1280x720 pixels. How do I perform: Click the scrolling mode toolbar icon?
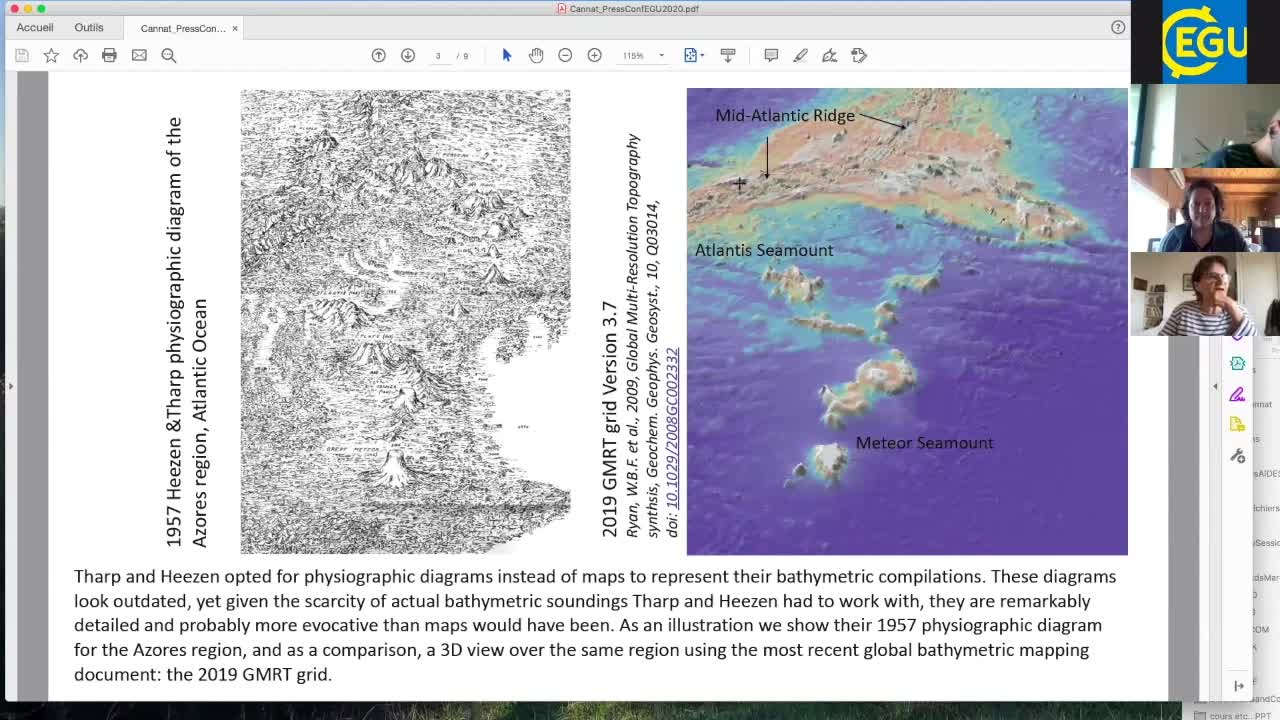728,55
